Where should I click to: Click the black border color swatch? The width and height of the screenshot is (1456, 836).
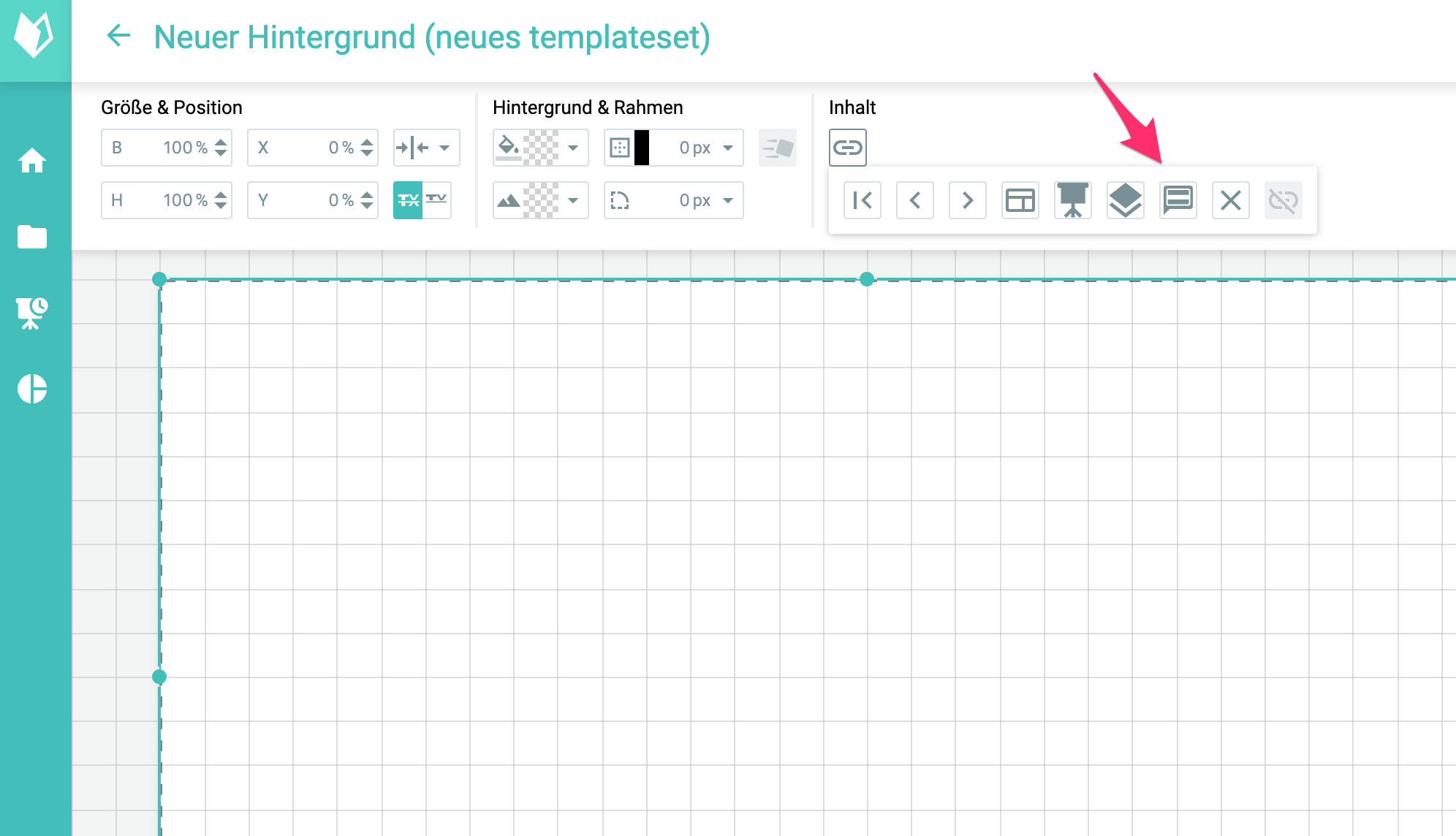tap(642, 148)
